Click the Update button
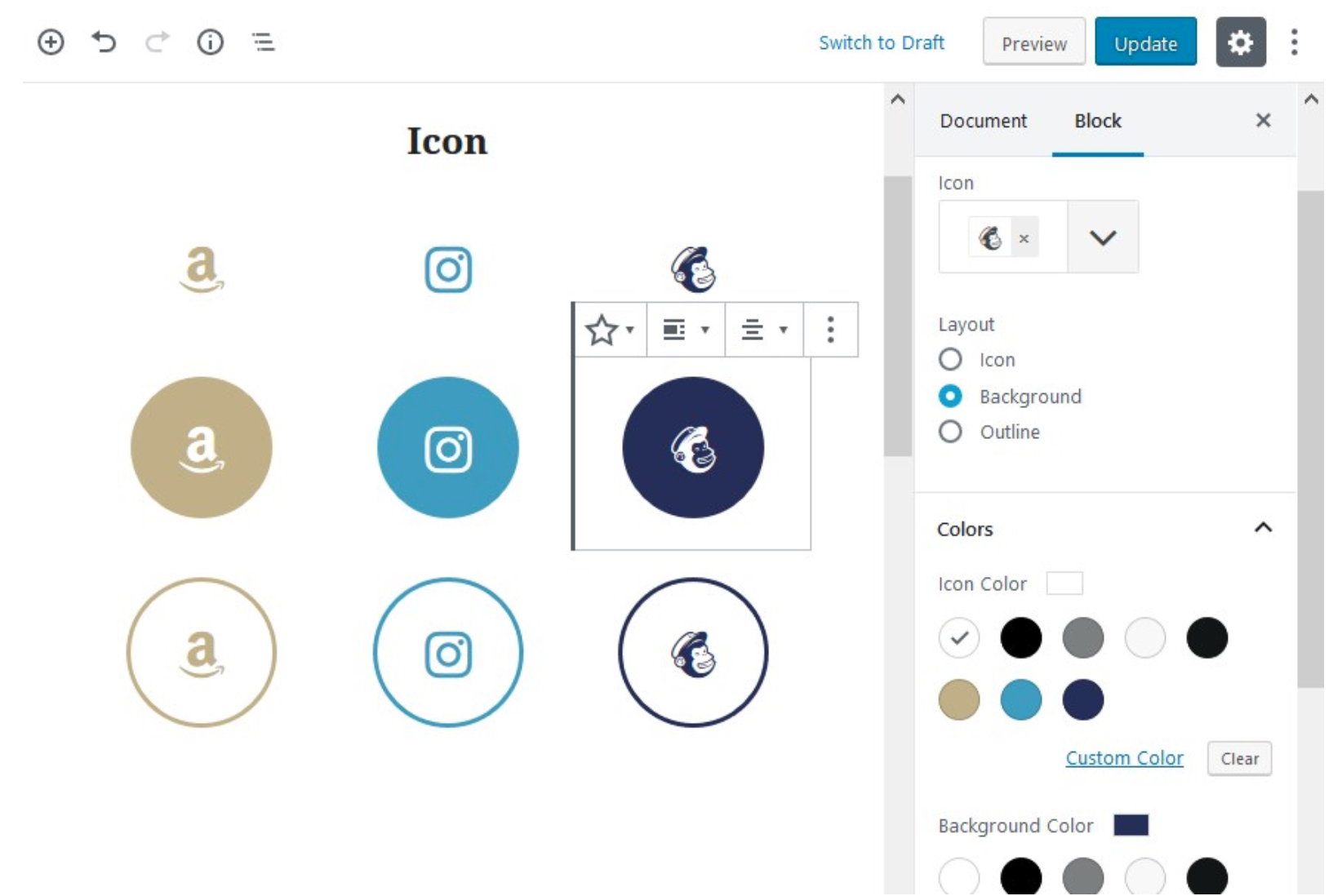Screen dimensions: 1342x896 (1145, 42)
